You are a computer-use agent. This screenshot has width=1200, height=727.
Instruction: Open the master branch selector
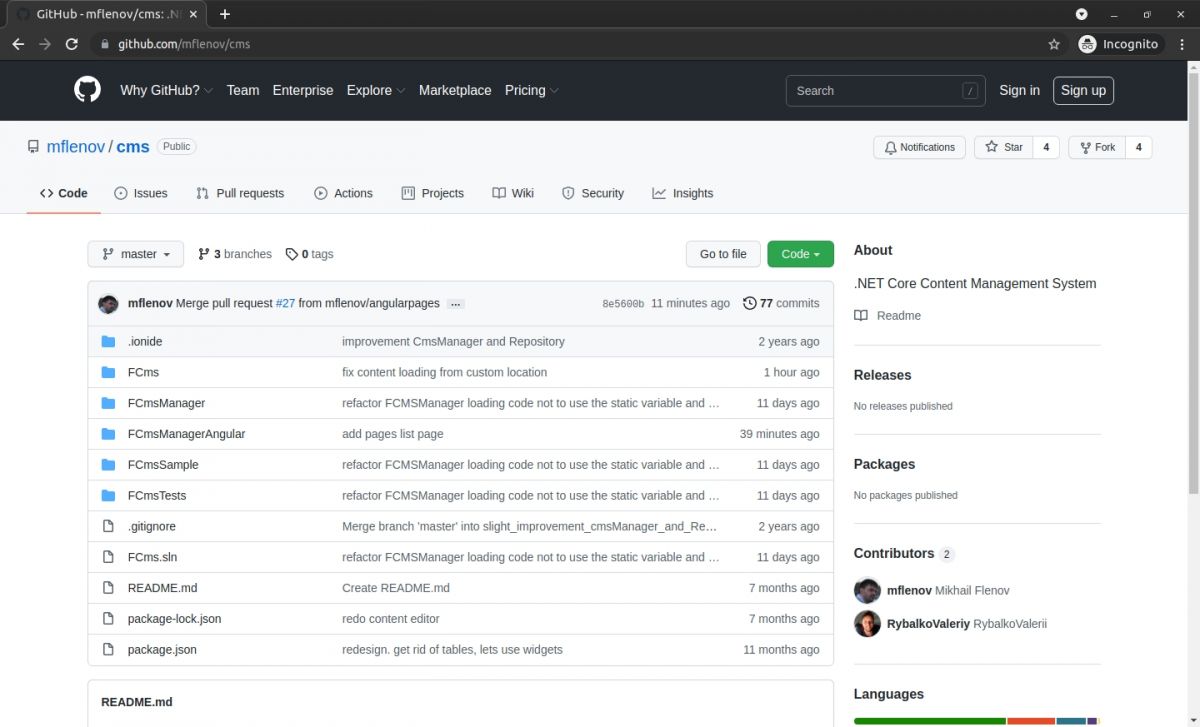click(136, 254)
